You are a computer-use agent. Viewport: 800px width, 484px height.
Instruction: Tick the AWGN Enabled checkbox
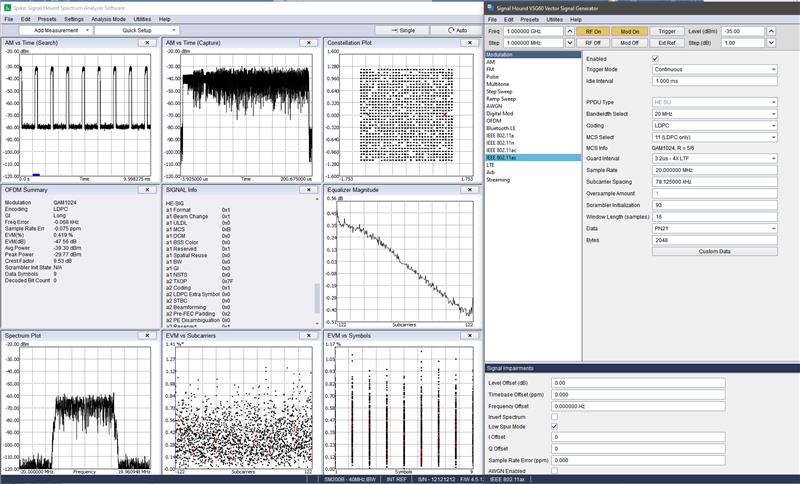pos(555,471)
